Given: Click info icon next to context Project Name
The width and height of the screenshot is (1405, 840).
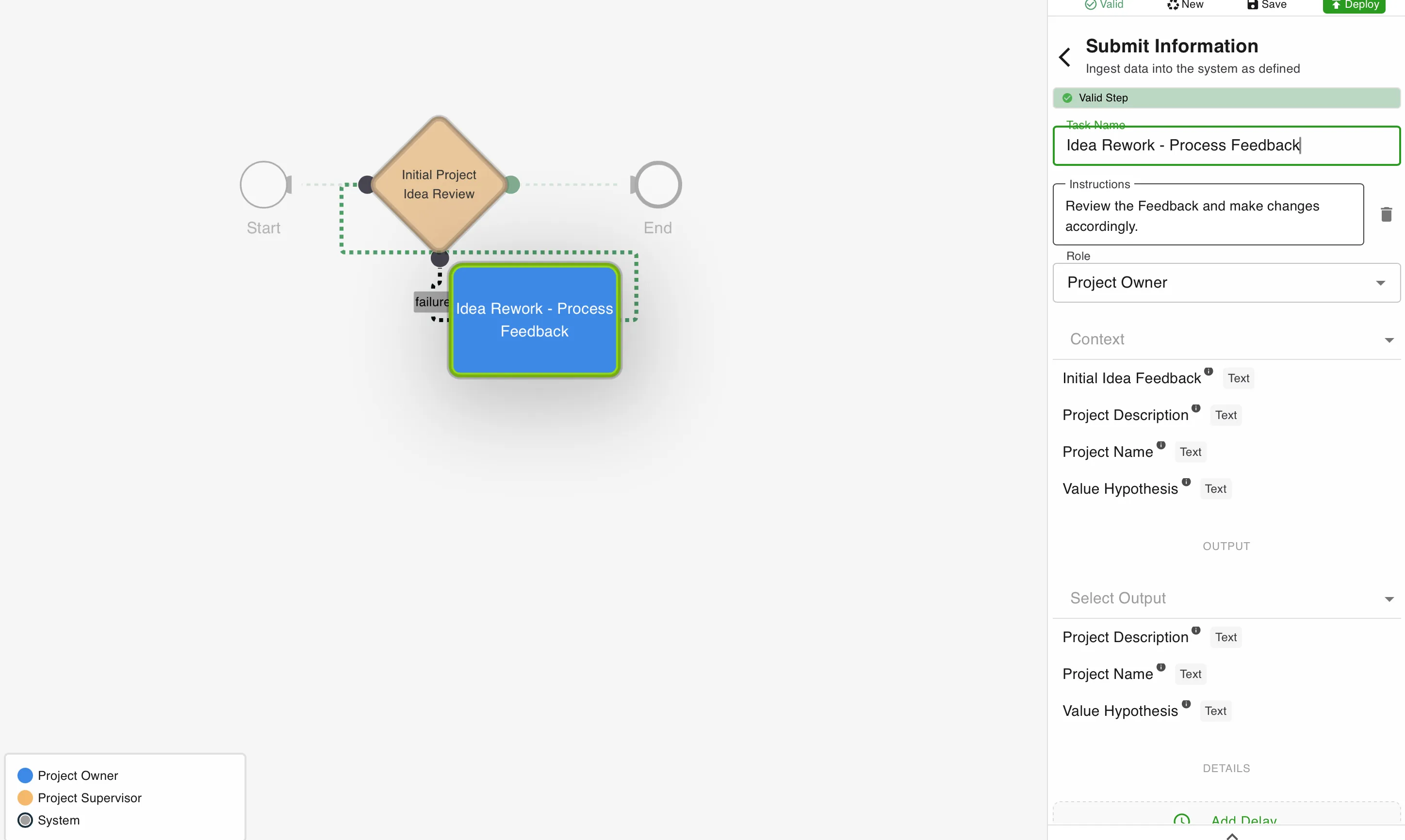Looking at the screenshot, I should [x=1161, y=445].
